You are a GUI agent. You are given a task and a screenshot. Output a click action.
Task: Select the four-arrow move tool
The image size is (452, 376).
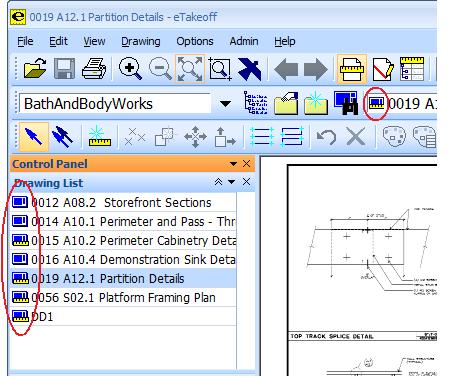(195, 137)
